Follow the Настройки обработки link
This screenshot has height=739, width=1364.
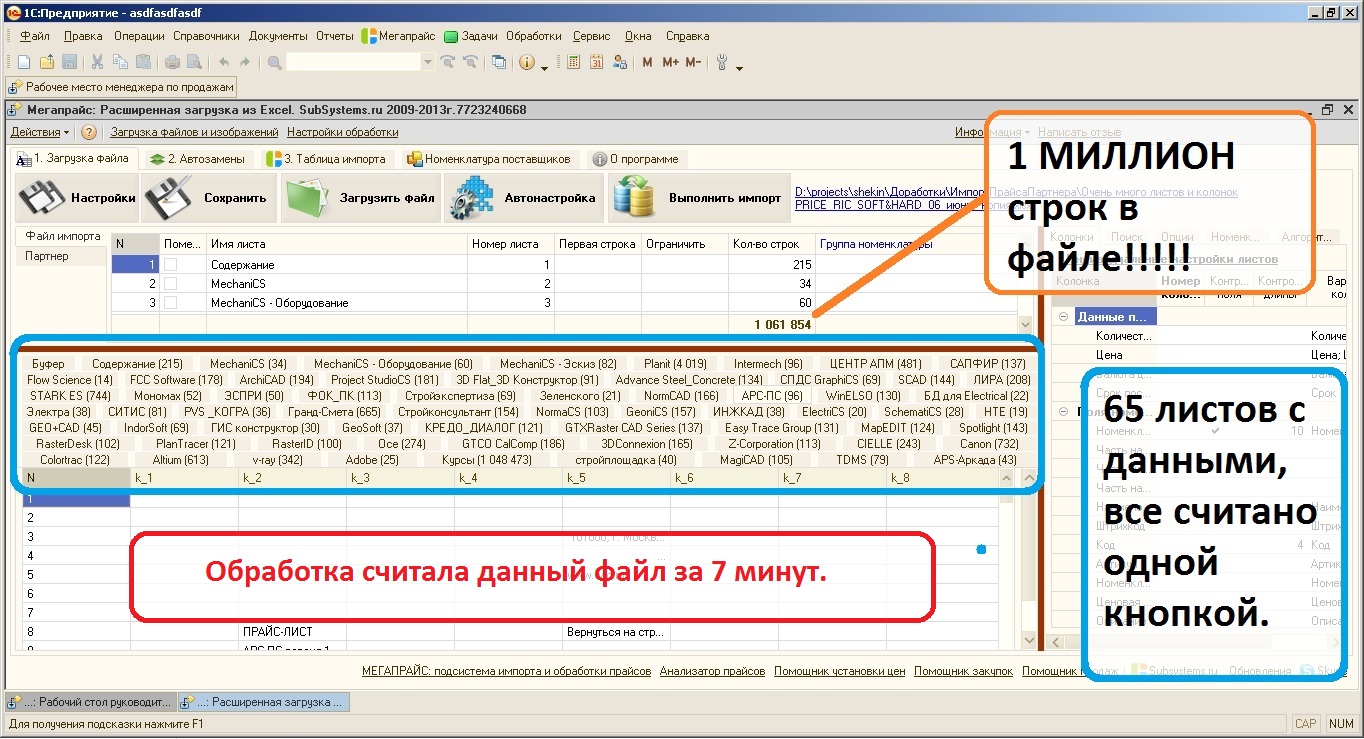tap(343, 132)
